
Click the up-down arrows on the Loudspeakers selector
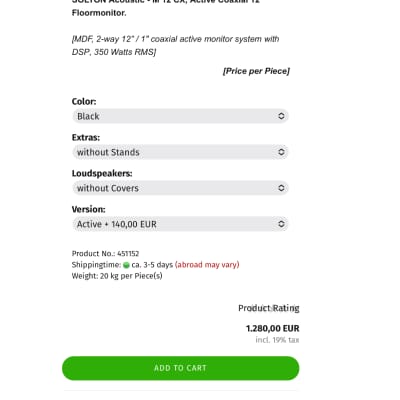(x=281, y=188)
